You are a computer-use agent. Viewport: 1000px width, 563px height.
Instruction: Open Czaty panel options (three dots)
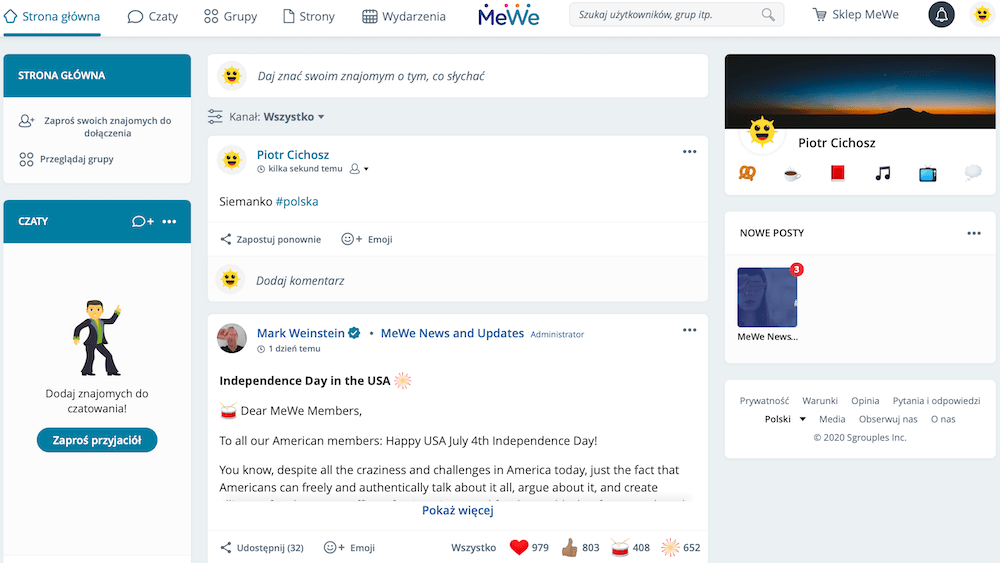[x=169, y=221]
